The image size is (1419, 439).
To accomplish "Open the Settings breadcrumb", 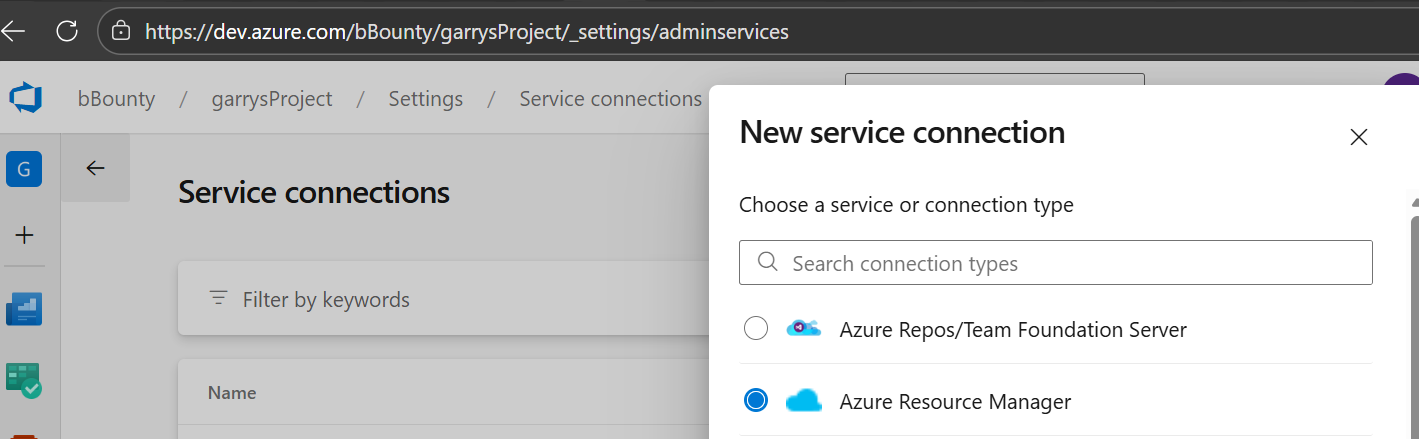I will coord(425,99).
